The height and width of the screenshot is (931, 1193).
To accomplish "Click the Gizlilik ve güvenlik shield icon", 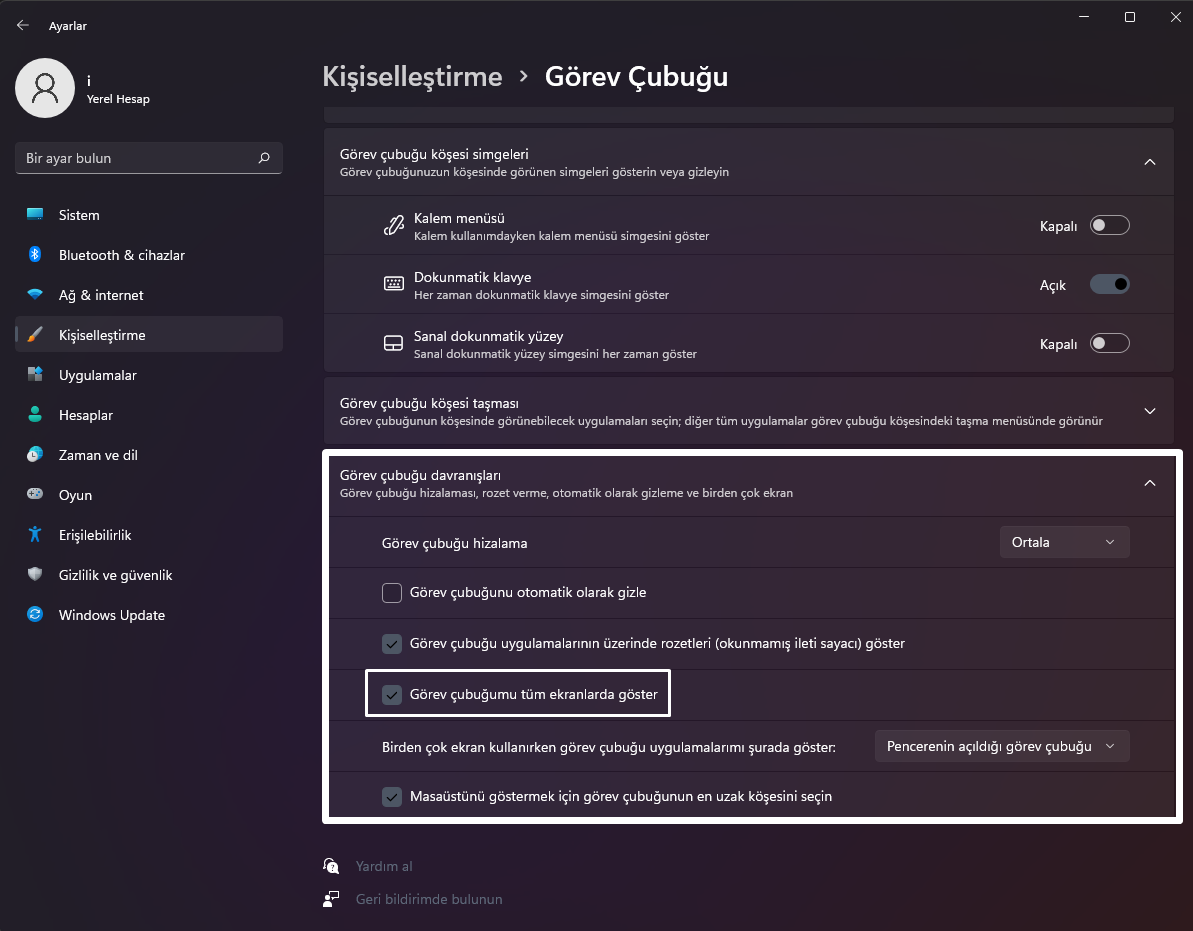I will pyautogui.click(x=35, y=575).
